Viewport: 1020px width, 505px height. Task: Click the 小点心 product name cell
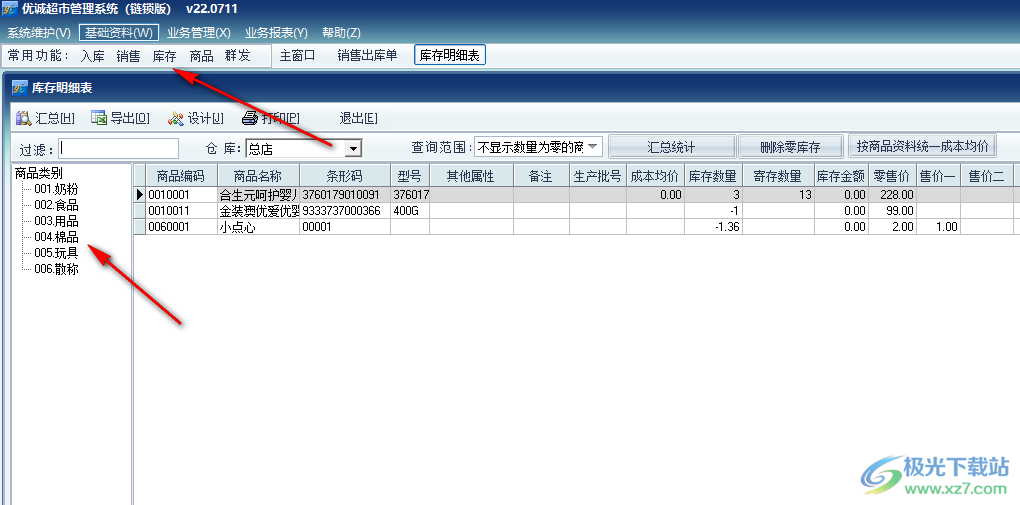tap(258, 226)
